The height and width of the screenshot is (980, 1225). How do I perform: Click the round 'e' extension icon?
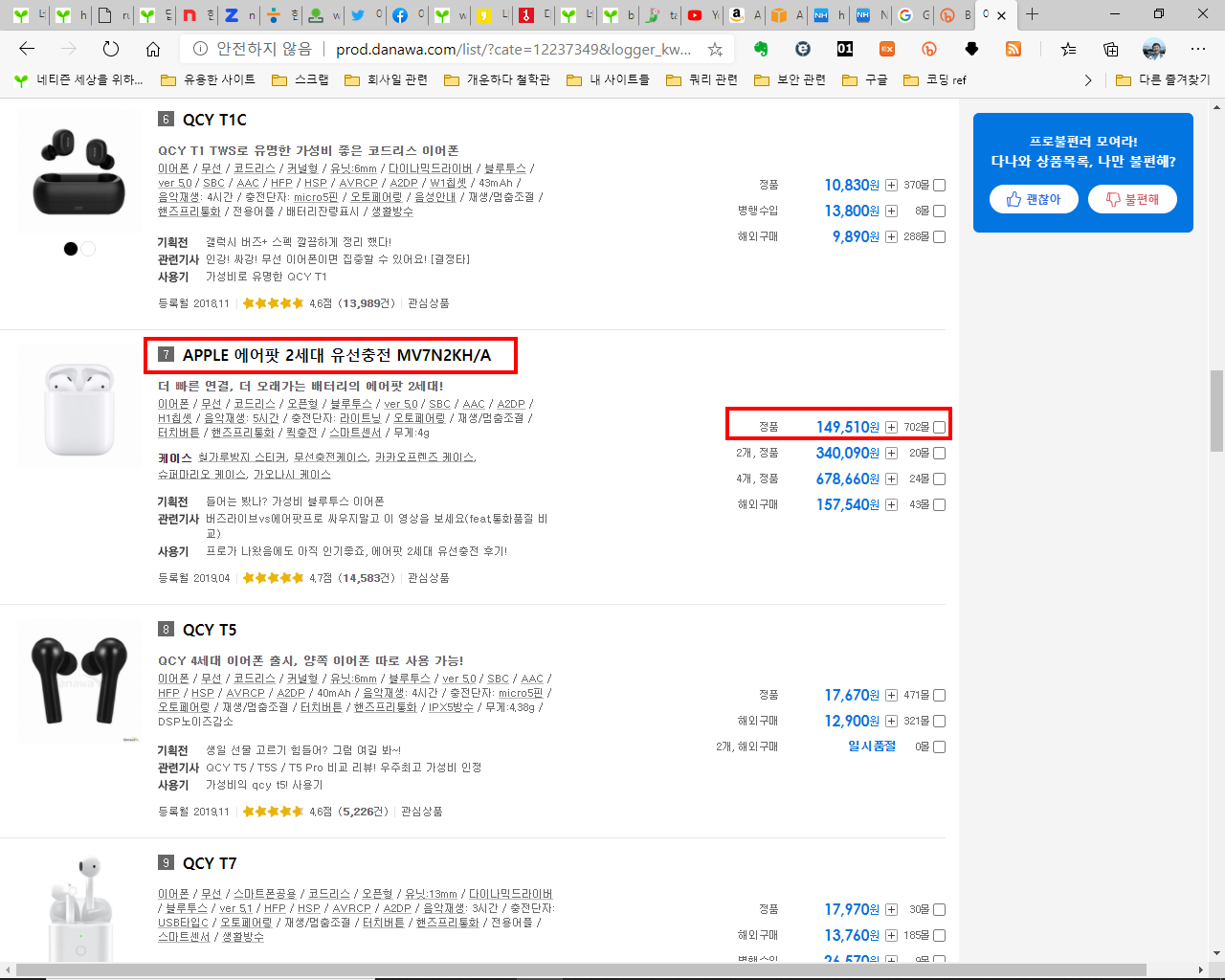pos(803,49)
